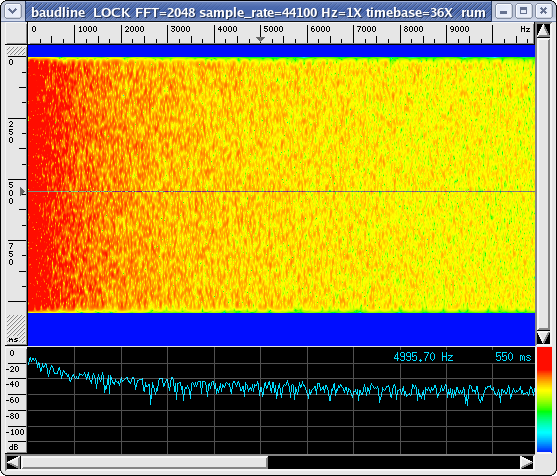Maximize the baudline window
The width and height of the screenshot is (557, 476).
[x=523, y=11]
